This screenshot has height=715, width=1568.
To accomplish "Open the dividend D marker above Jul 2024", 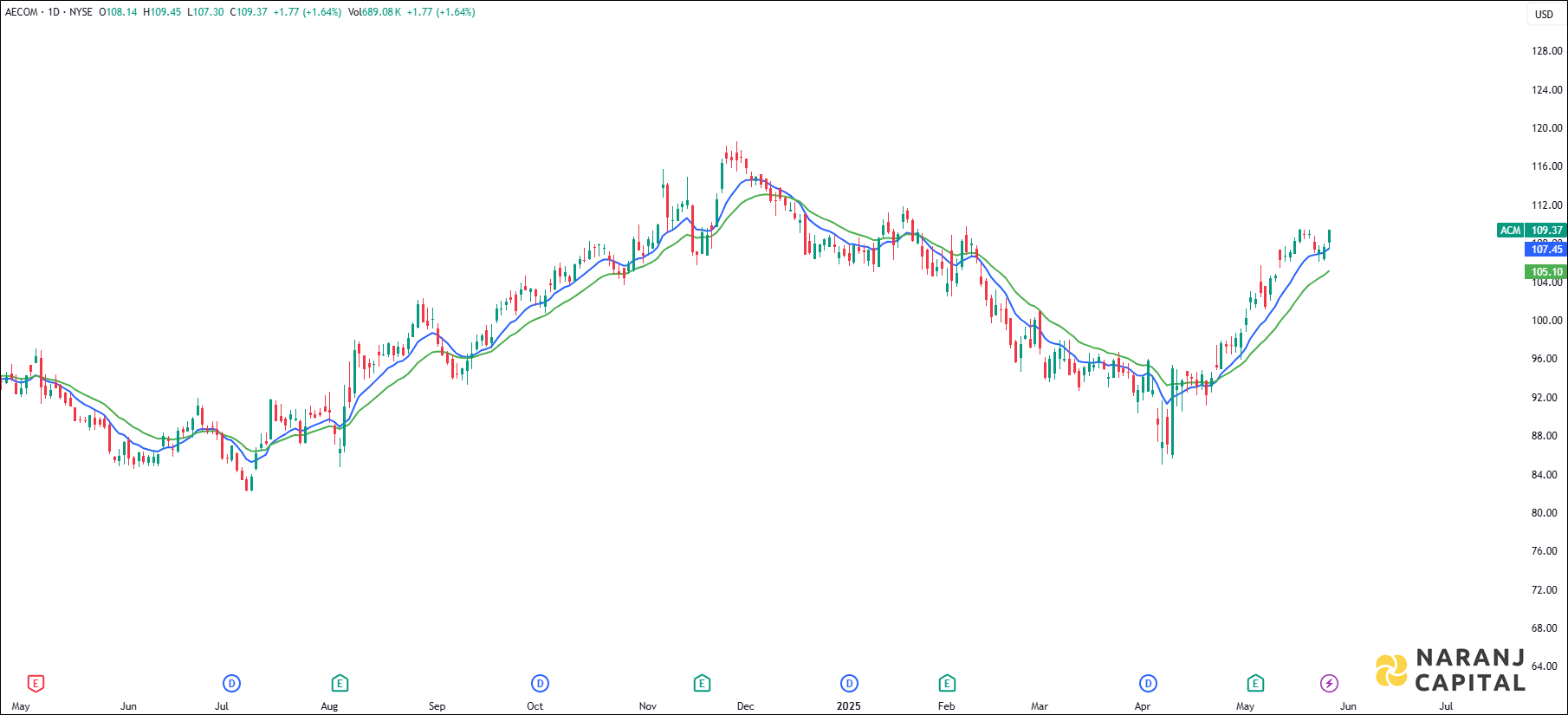I will pyautogui.click(x=231, y=684).
